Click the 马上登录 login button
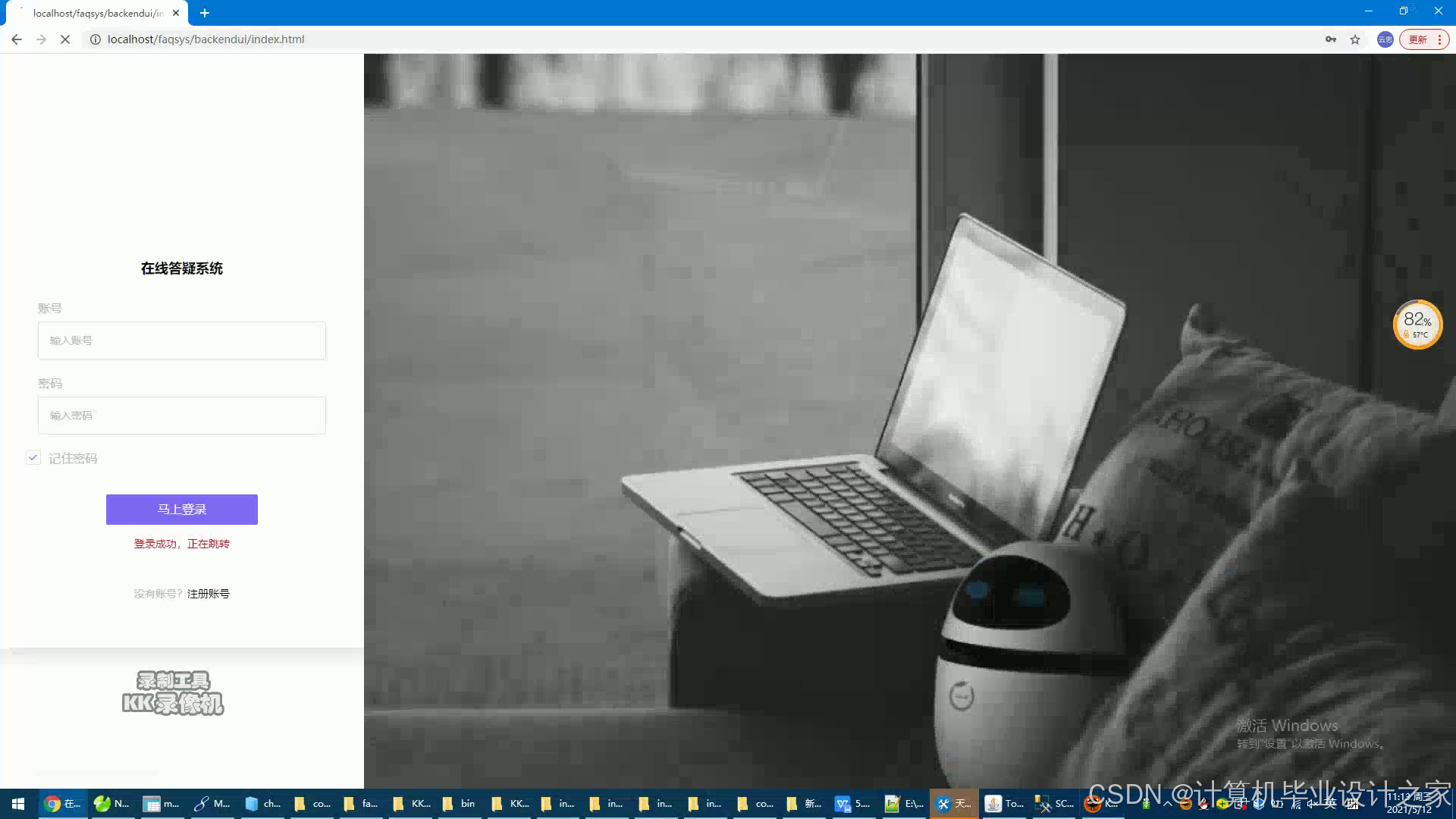1456x819 pixels. [182, 510]
